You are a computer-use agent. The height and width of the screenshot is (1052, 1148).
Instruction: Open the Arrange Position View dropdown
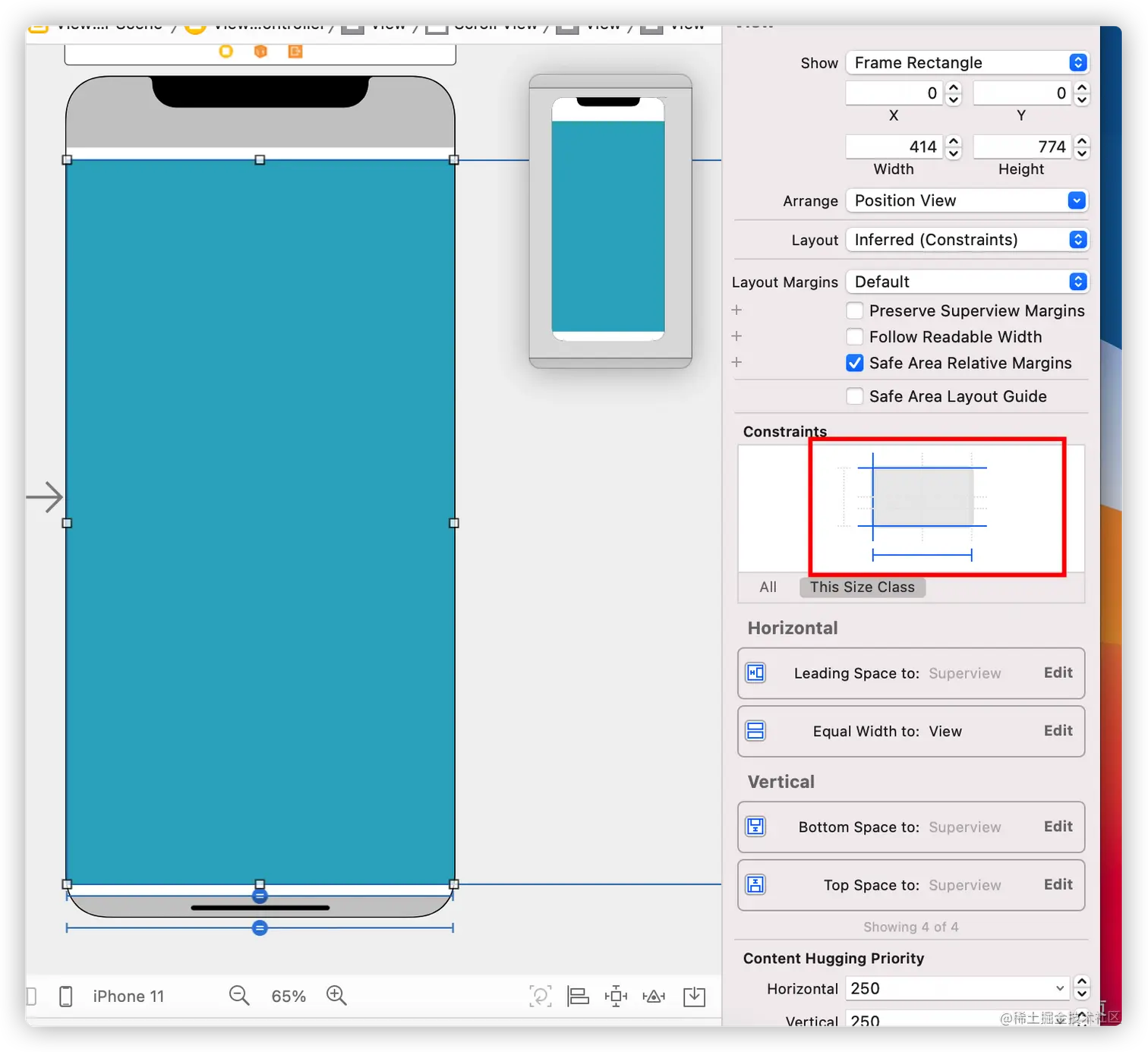(x=967, y=200)
